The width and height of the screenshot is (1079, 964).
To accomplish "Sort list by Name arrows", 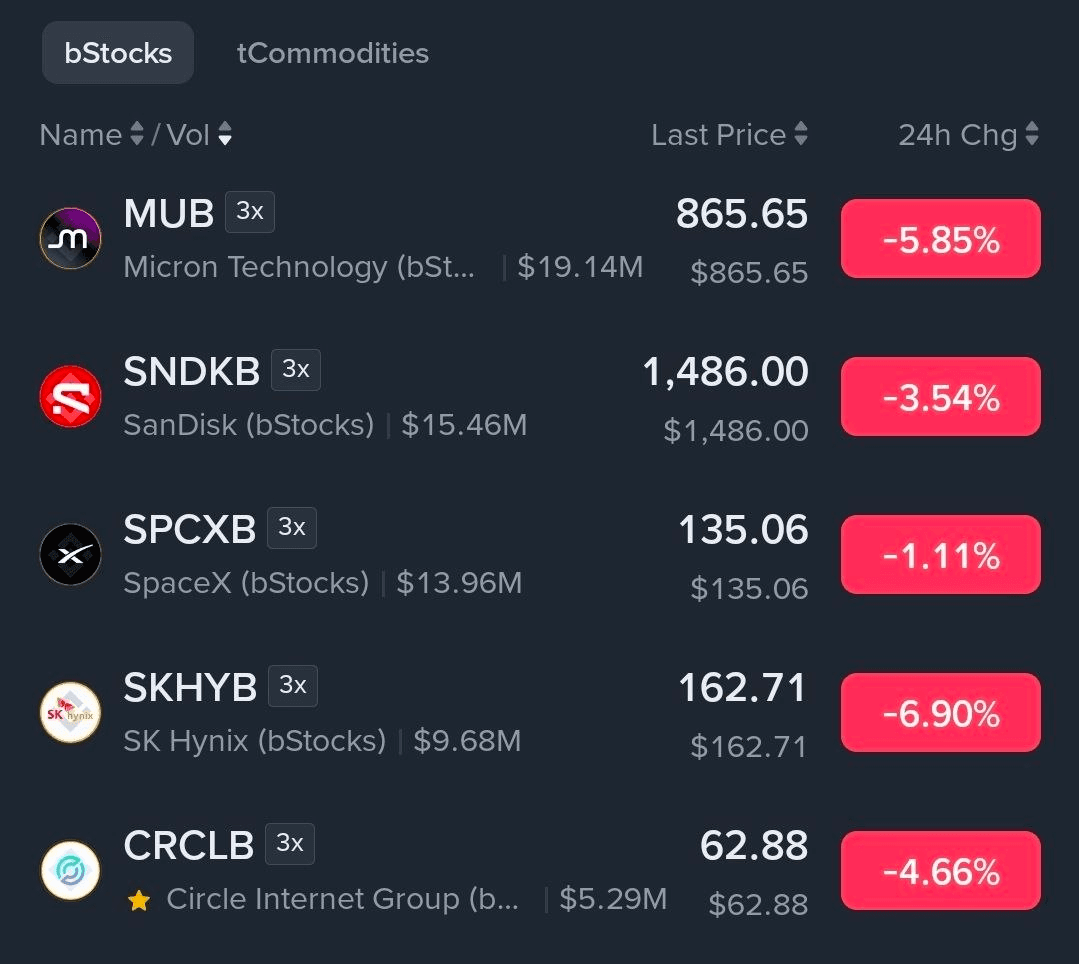I will click(137, 134).
